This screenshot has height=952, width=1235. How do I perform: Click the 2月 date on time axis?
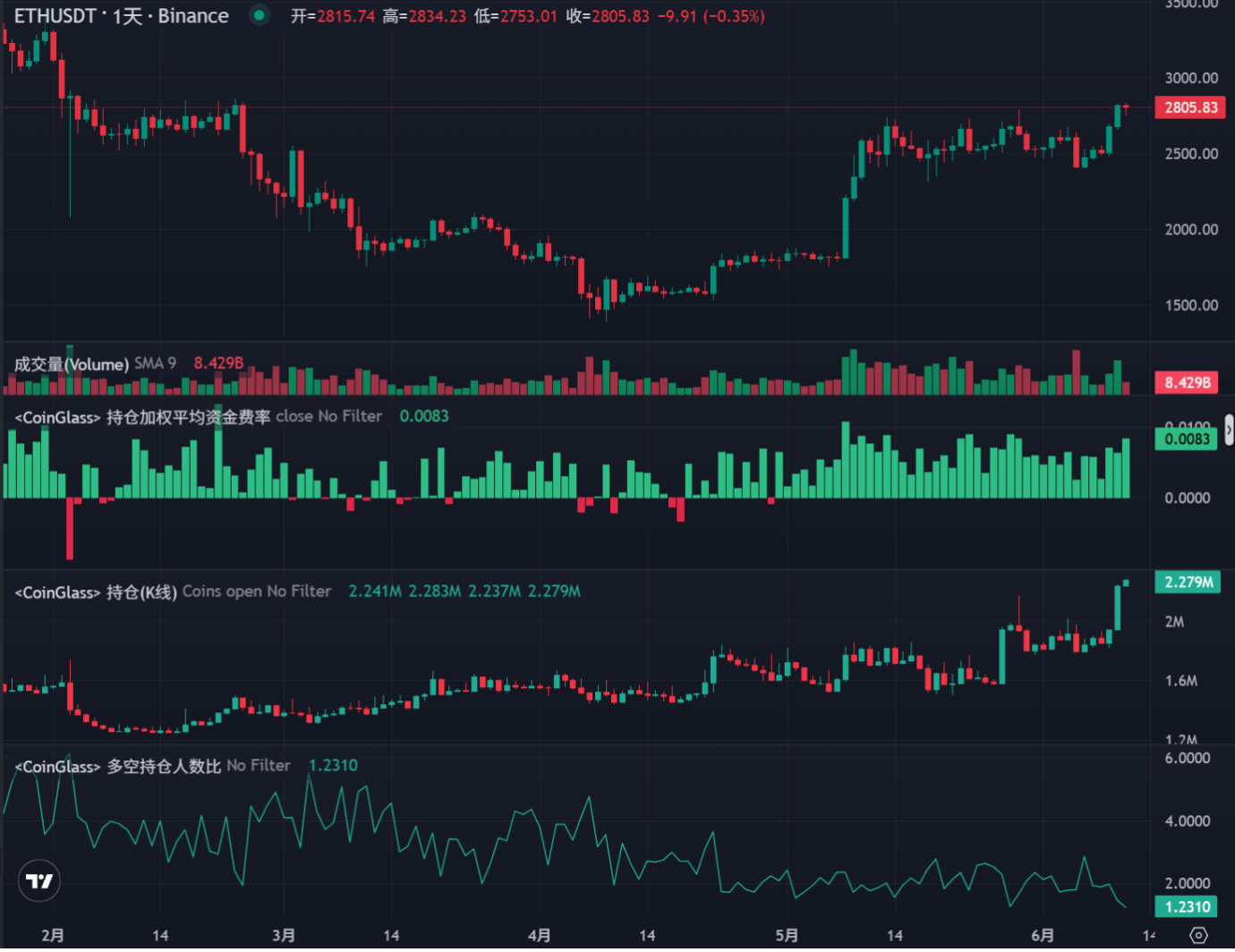(53, 935)
